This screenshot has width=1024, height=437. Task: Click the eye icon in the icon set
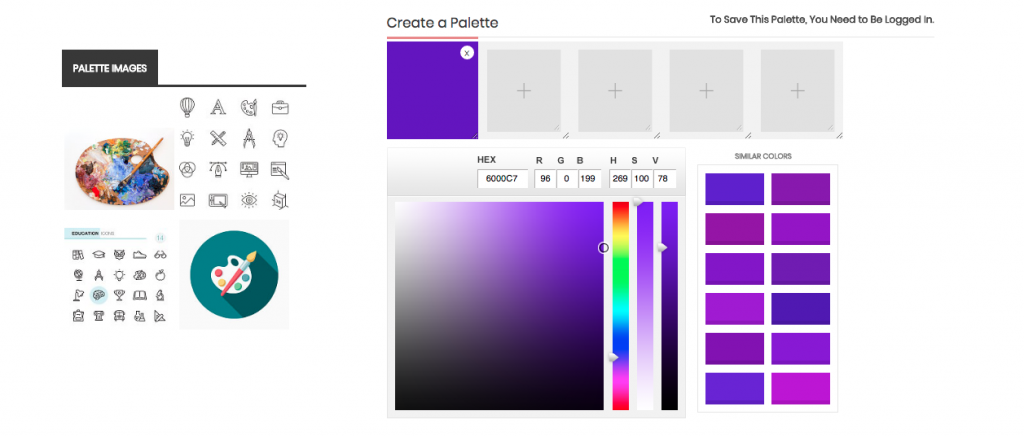(x=249, y=200)
